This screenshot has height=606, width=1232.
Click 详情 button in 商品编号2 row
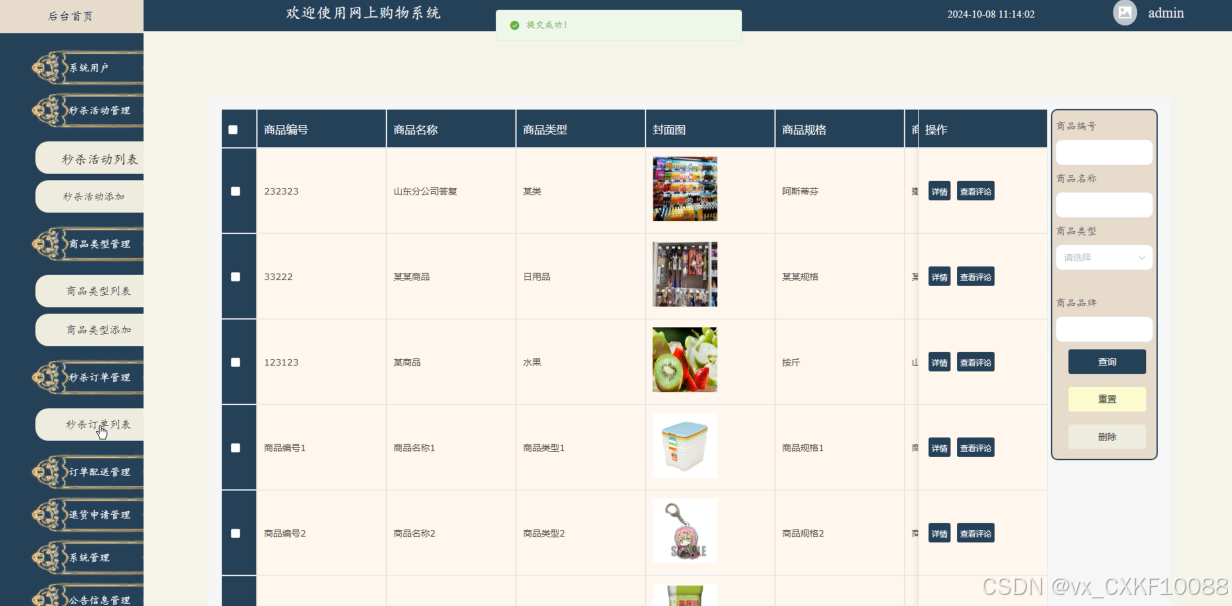[x=939, y=533]
